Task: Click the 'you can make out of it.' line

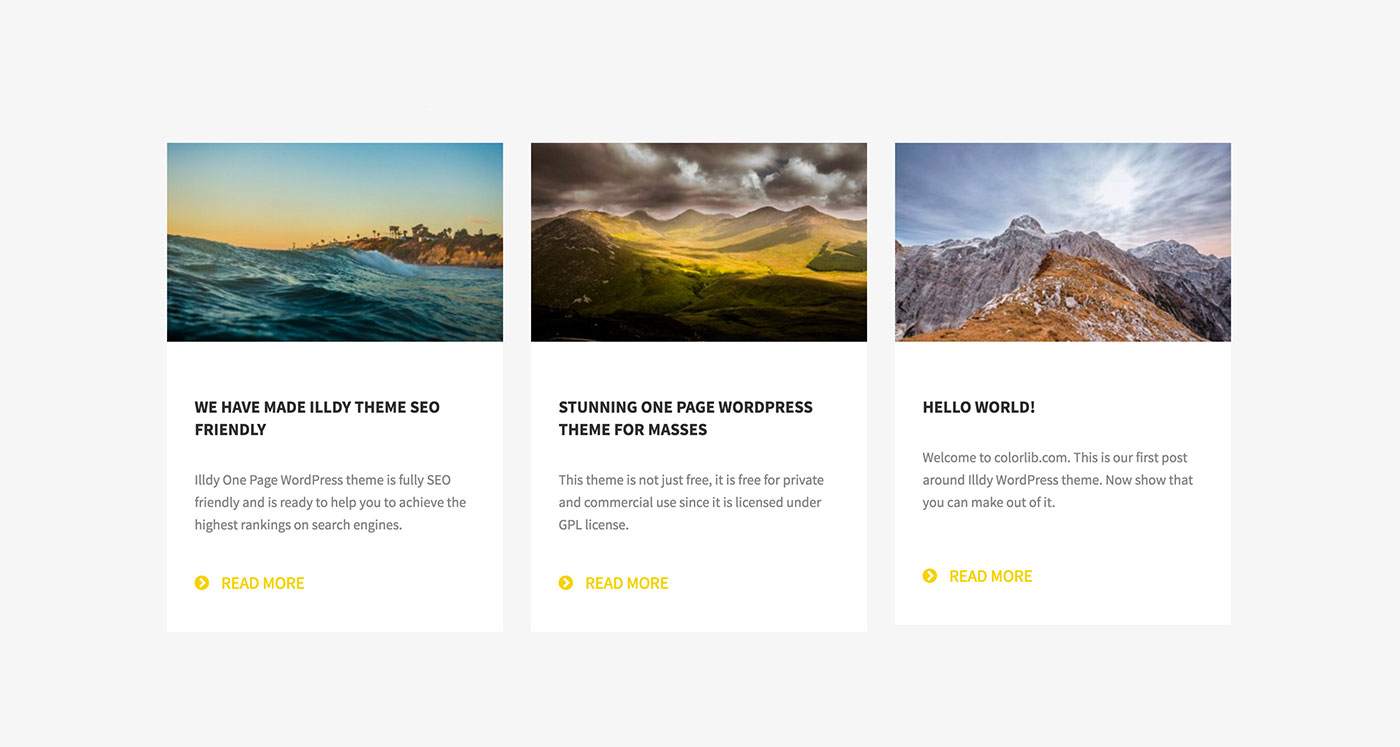Action: pyautogui.click(x=989, y=502)
